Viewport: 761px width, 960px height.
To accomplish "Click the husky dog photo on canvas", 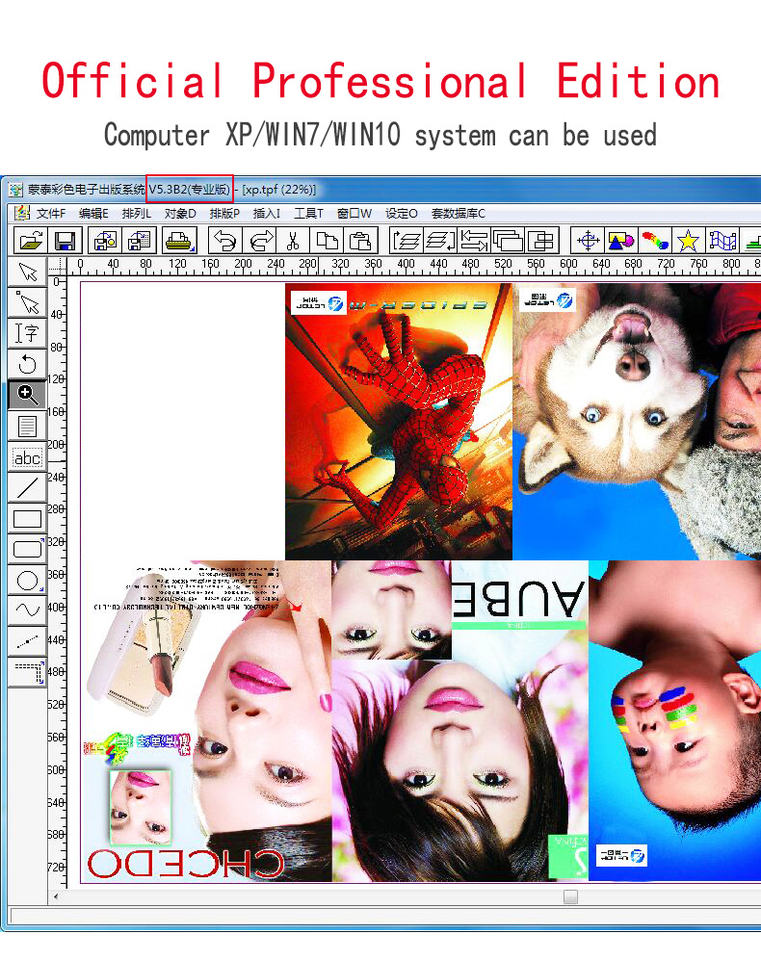I will tap(637, 421).
